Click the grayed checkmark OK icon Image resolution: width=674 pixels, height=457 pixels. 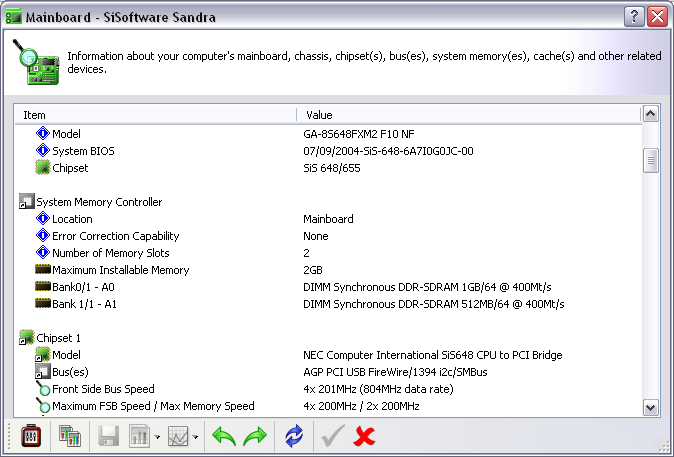[x=331, y=436]
